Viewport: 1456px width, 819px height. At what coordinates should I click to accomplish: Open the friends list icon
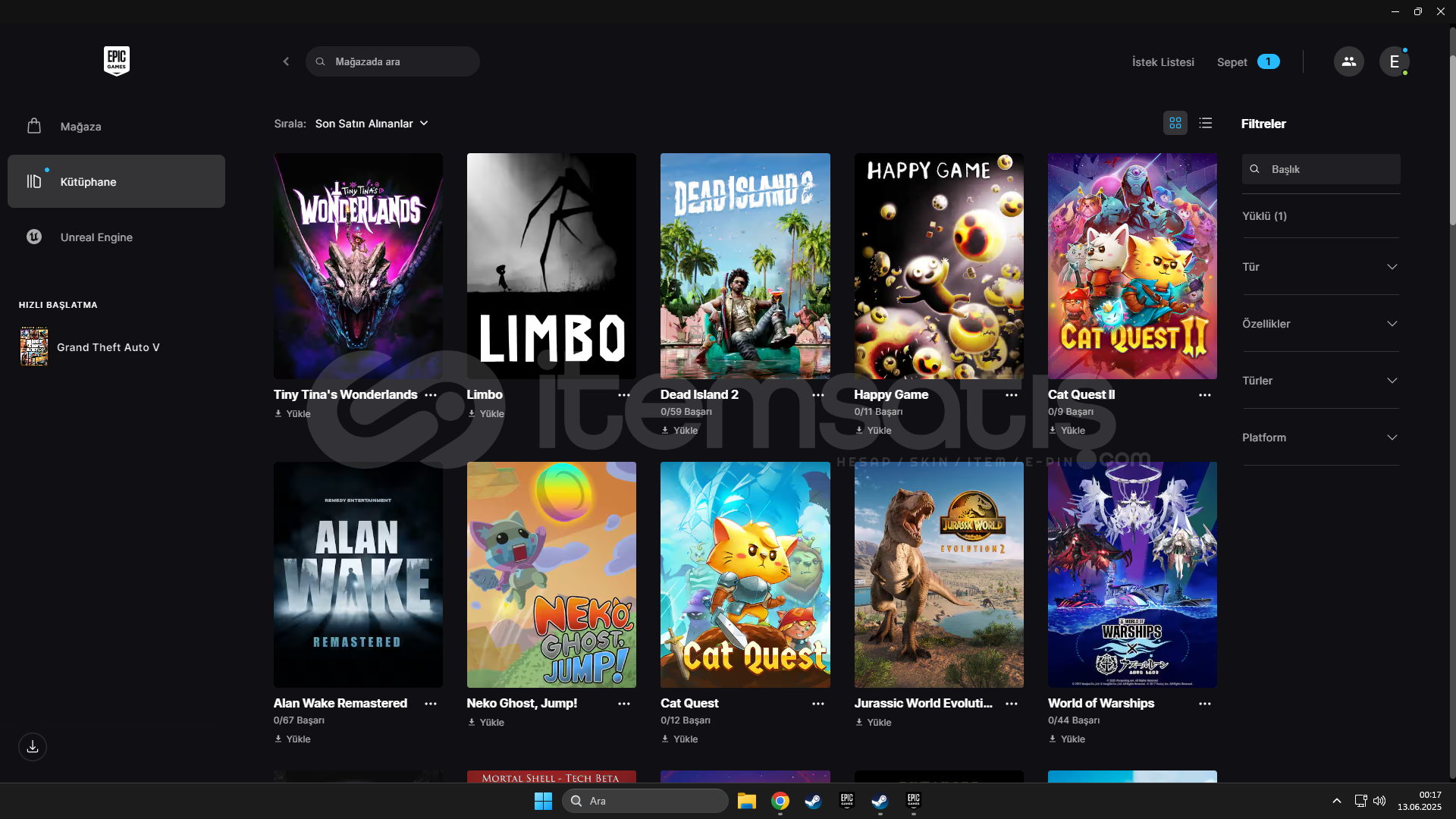[x=1348, y=61]
